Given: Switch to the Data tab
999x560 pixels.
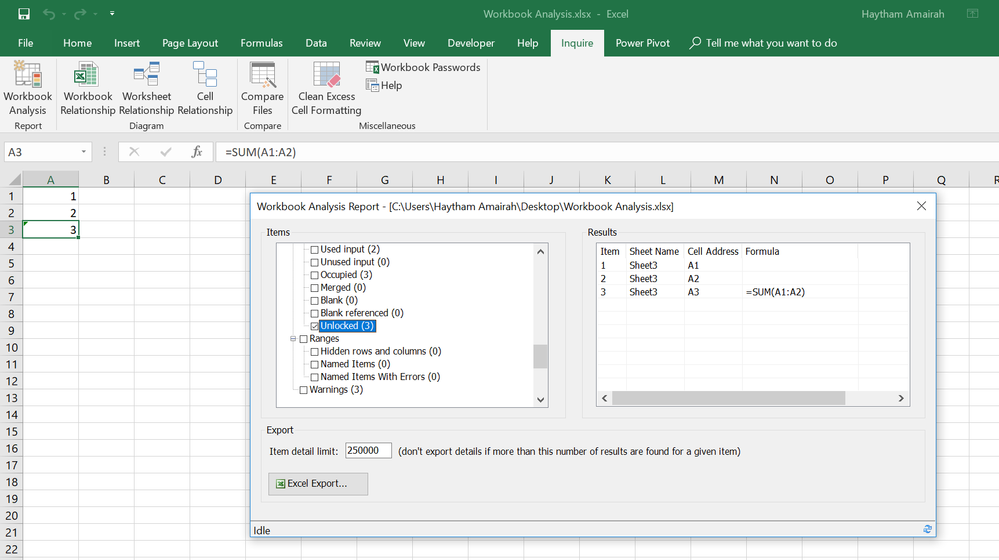Looking at the screenshot, I should 316,43.
